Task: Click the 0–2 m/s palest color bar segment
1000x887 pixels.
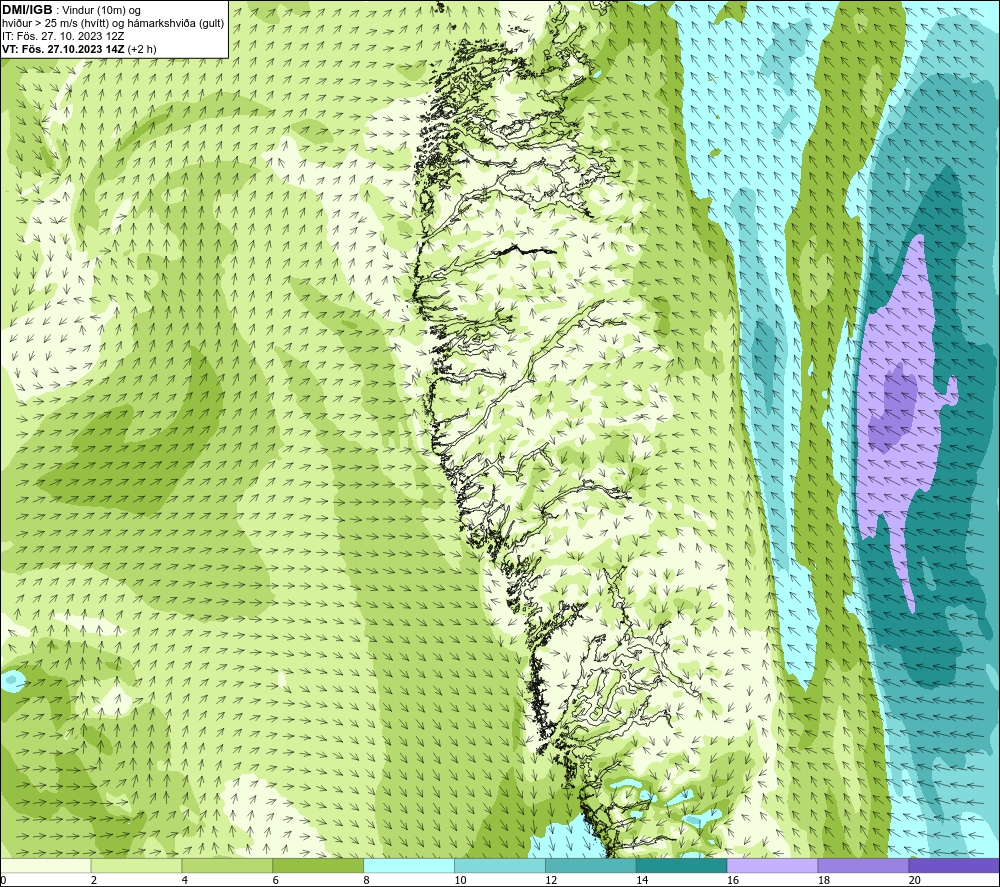Action: [45, 865]
